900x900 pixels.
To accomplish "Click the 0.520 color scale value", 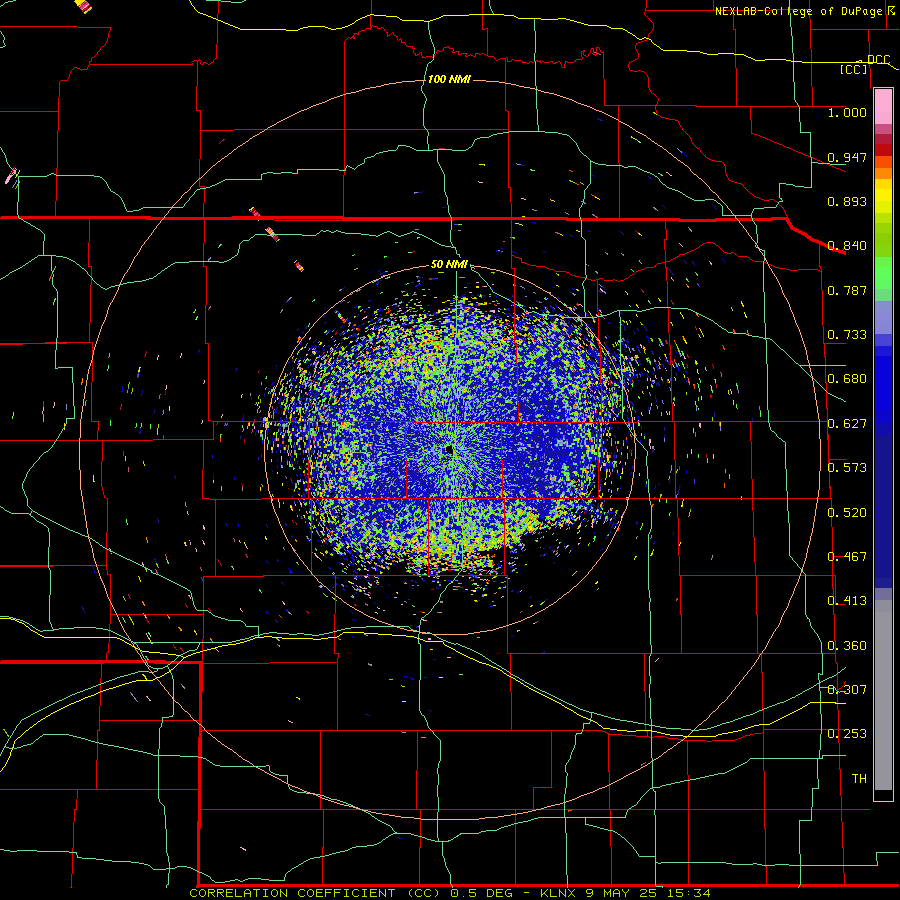I will (x=847, y=513).
